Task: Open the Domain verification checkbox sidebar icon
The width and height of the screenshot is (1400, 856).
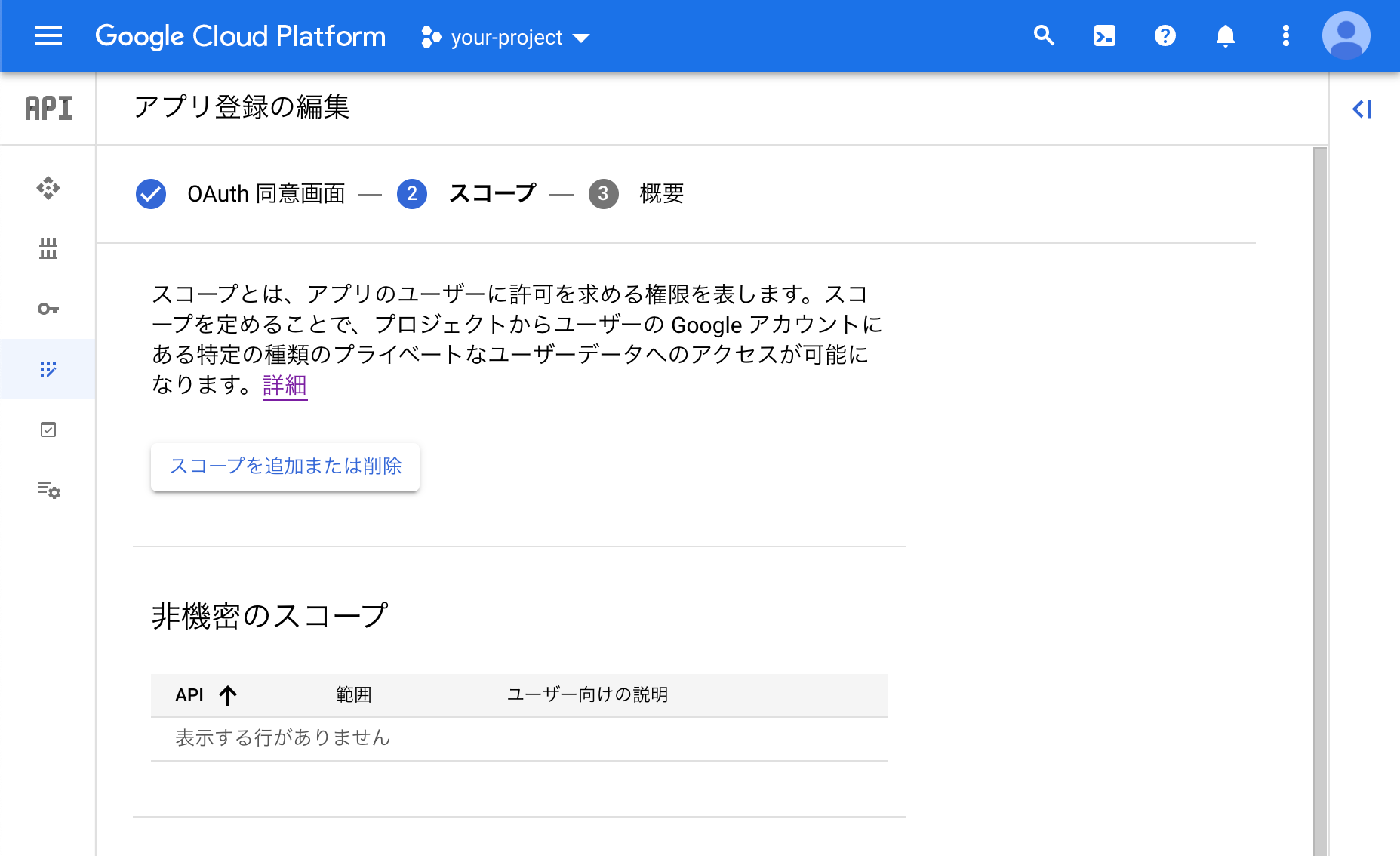Action: (48, 430)
